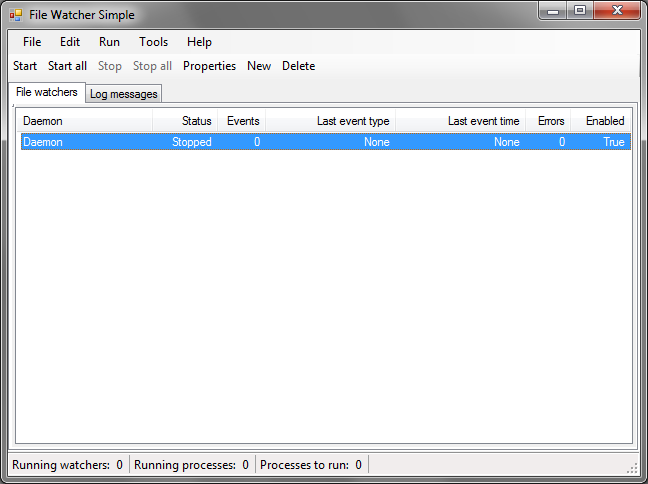Screen dimensions: 648x484
Task: Click Start all in the toolbar
Action: tap(67, 66)
